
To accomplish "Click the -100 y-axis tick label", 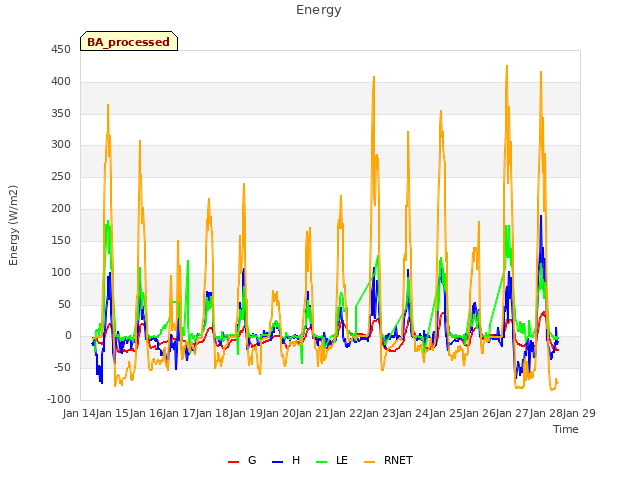I will tap(59, 399).
